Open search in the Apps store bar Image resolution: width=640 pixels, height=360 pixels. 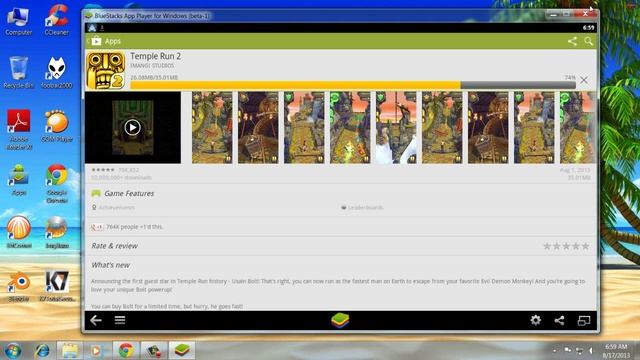pyautogui.click(x=588, y=41)
